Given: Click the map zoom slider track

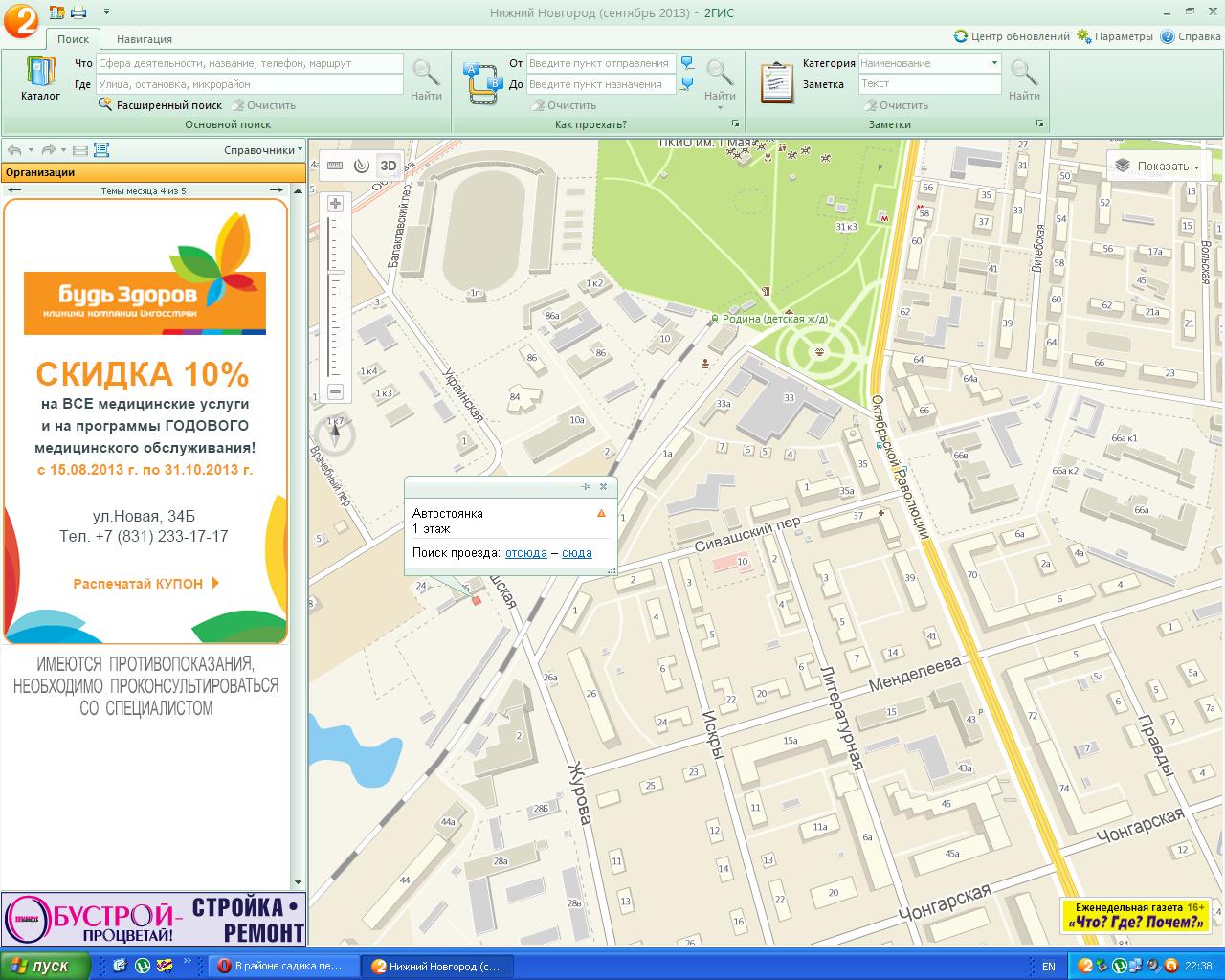Looking at the screenshot, I should pyautogui.click(x=335, y=297).
